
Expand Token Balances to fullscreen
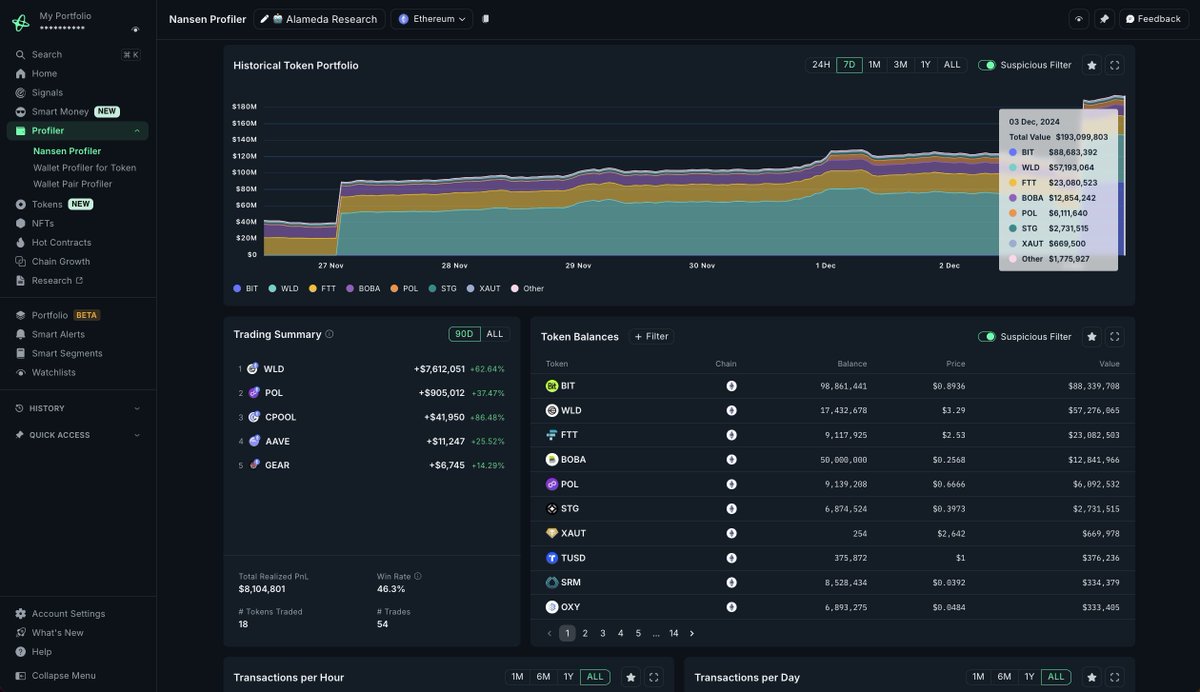point(1115,337)
